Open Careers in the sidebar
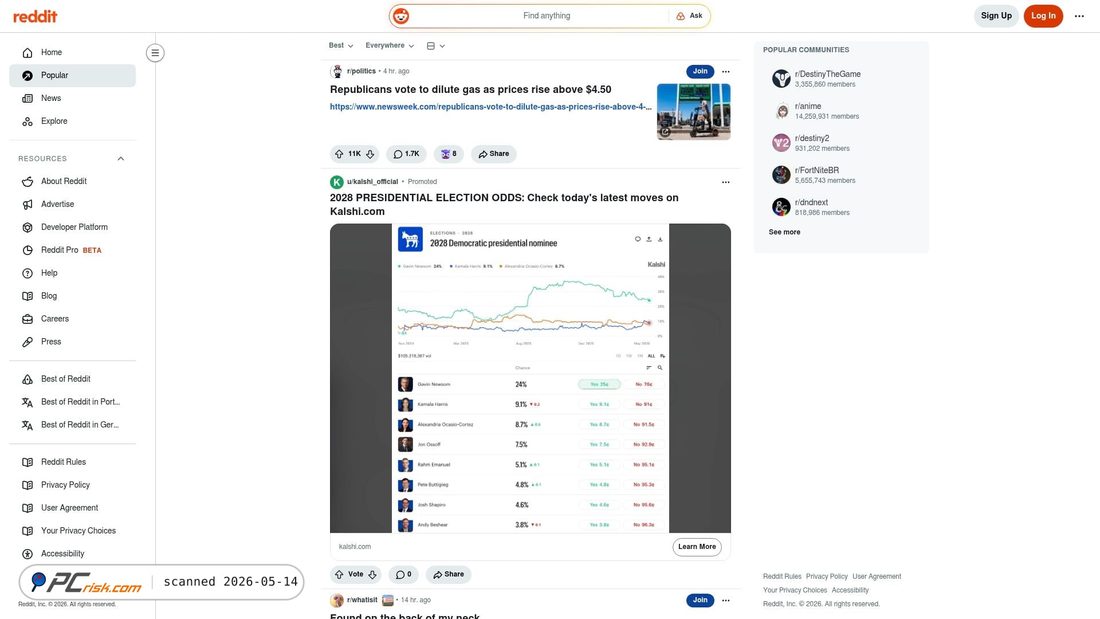The width and height of the screenshot is (1100, 619). click(72, 319)
